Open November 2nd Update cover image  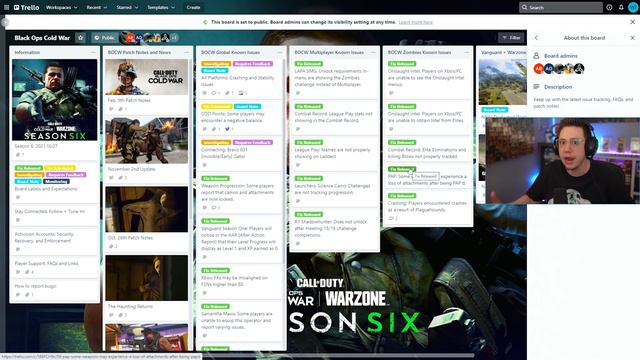tap(147, 140)
